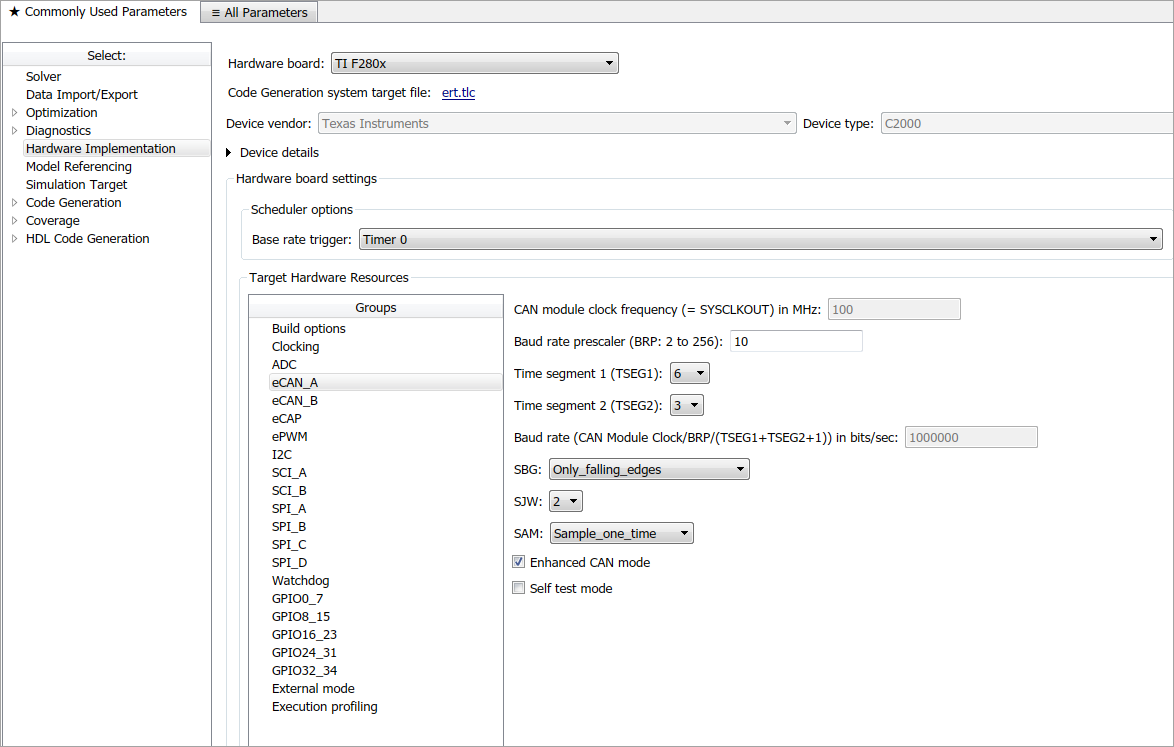Open the Commonly Used Parameters tab

click(x=98, y=12)
